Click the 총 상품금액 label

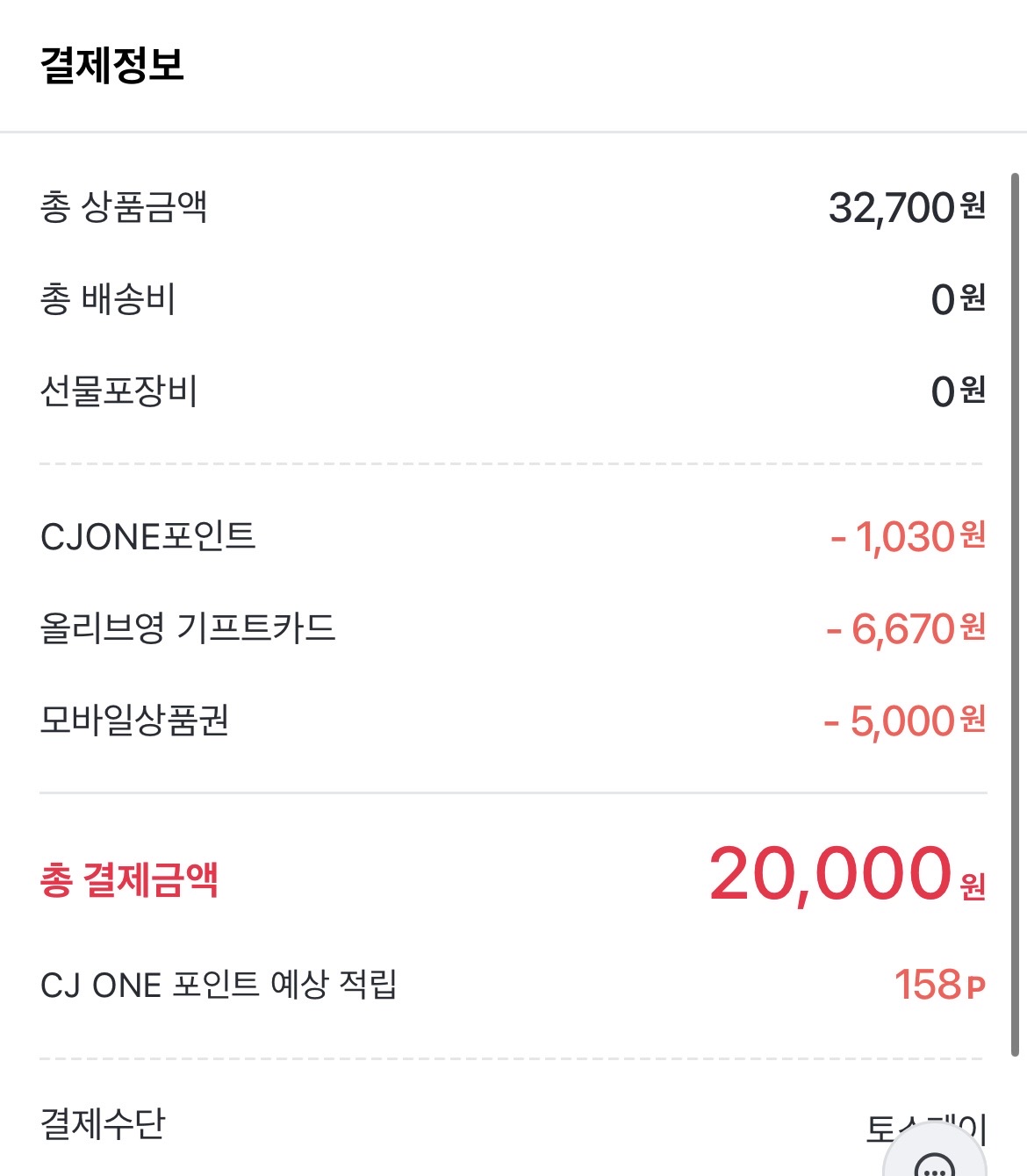pos(124,207)
